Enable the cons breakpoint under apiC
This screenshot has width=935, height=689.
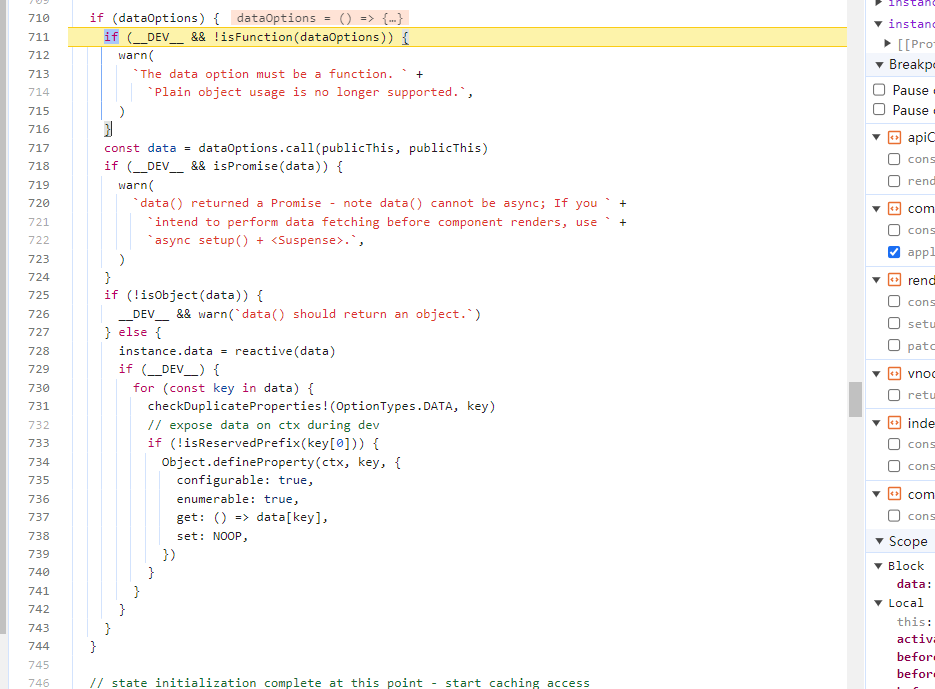894,159
